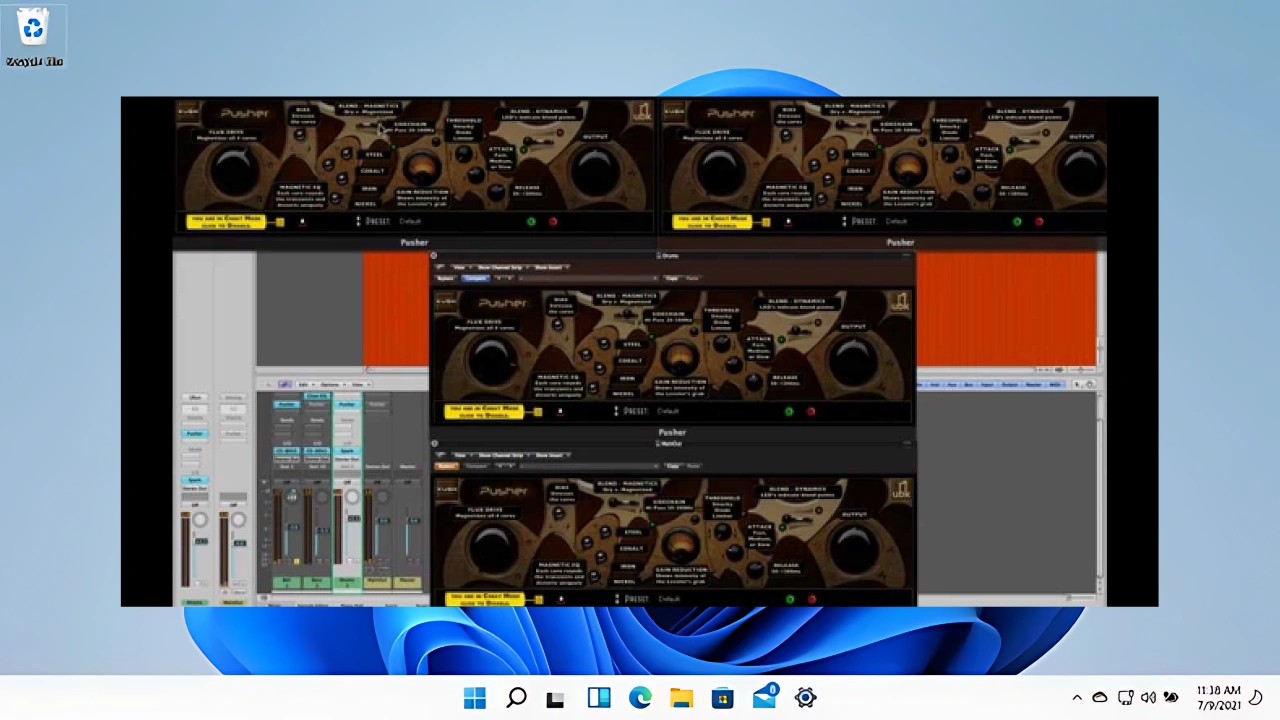Image resolution: width=1280 pixels, height=720 pixels.
Task: Open Microsoft Edge from taskbar
Action: pyautogui.click(x=640, y=698)
